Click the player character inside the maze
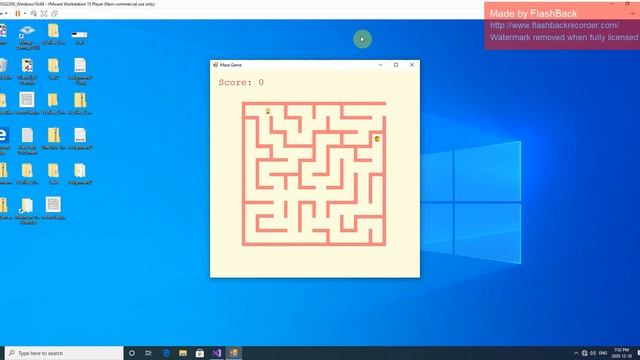This screenshot has height=360, width=640. tap(268, 111)
